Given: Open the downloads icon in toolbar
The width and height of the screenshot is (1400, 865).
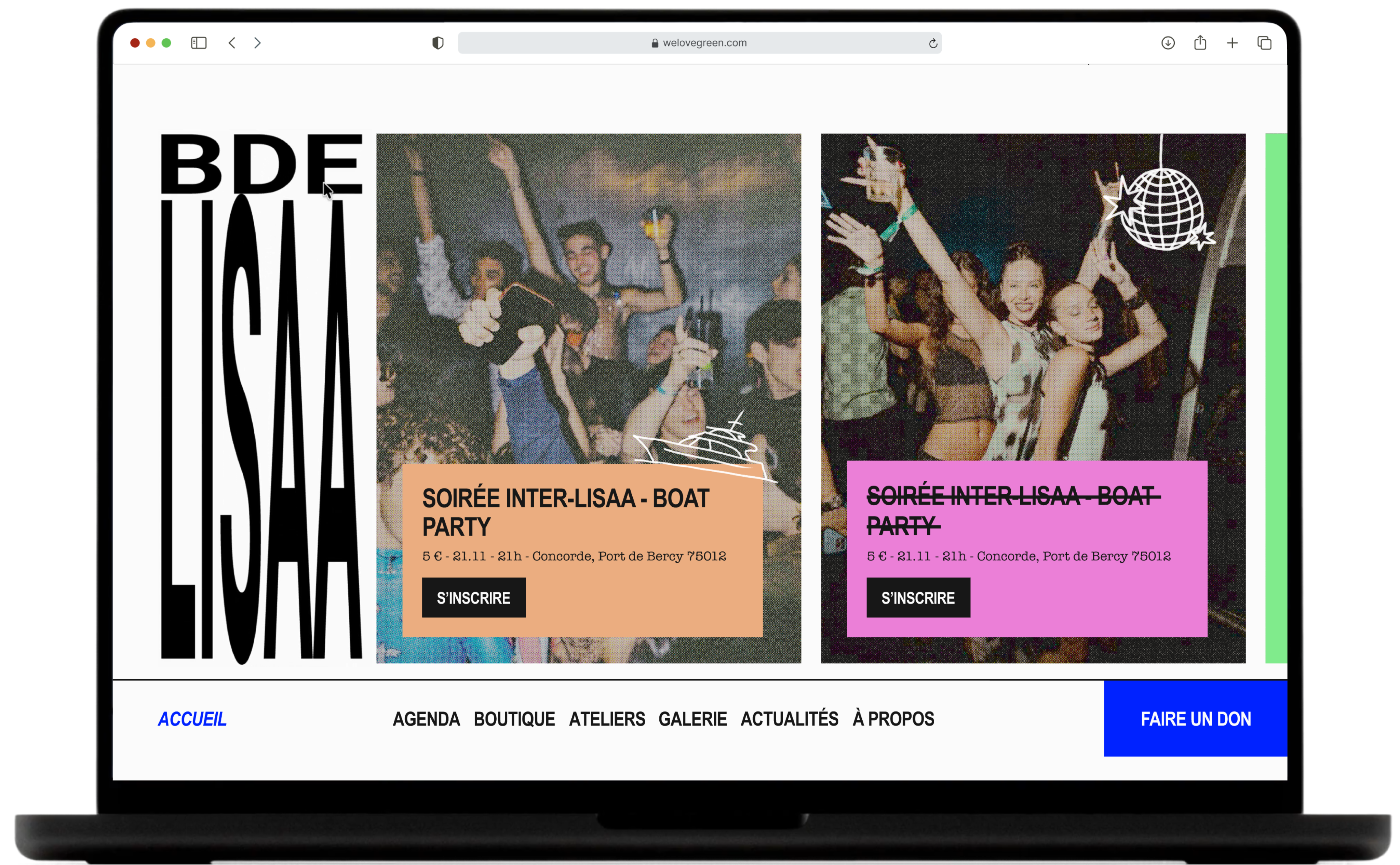Looking at the screenshot, I should 1168,43.
